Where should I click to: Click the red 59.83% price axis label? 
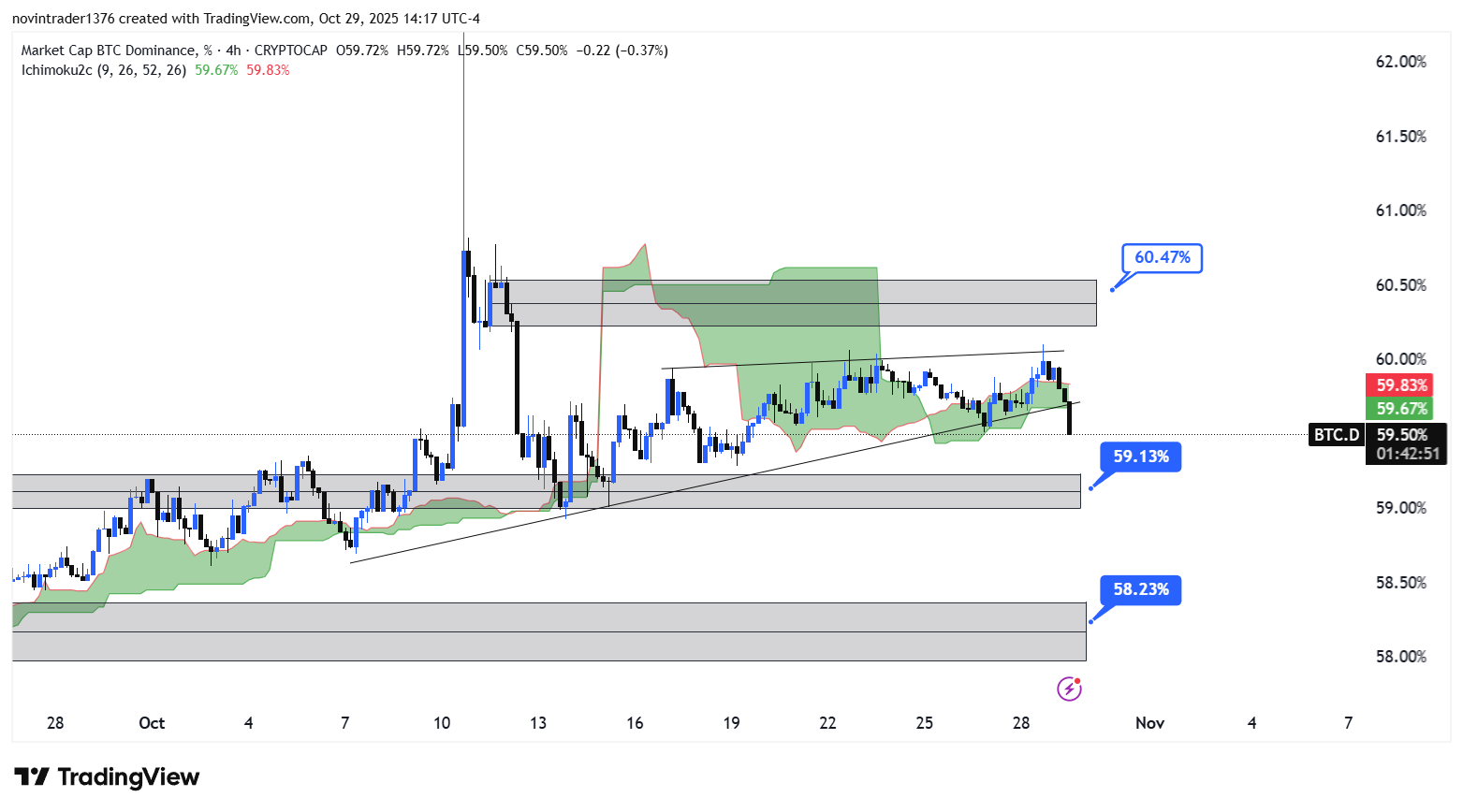click(1400, 385)
